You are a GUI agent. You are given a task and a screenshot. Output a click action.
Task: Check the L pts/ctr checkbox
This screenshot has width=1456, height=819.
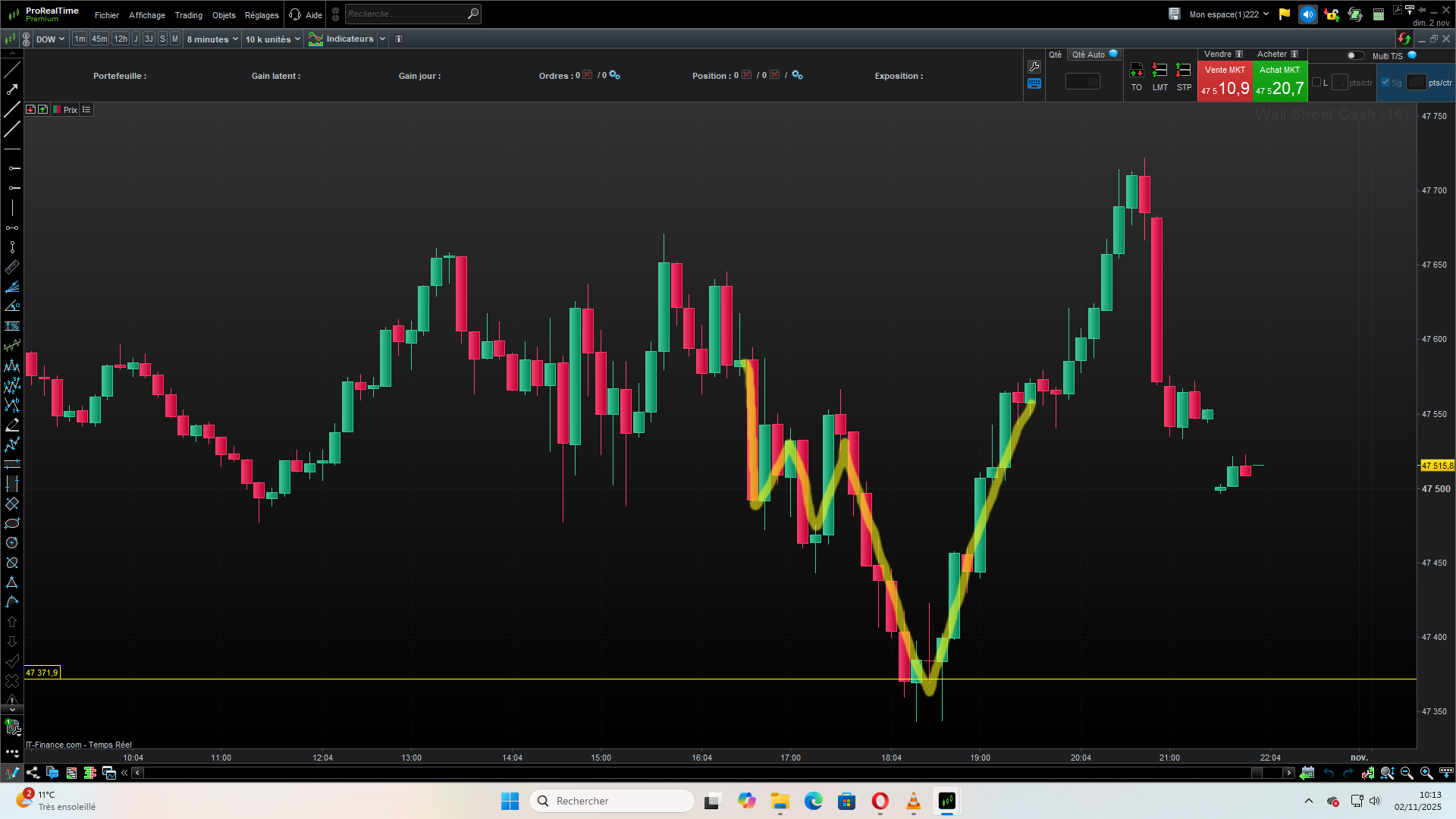pyautogui.click(x=1316, y=82)
